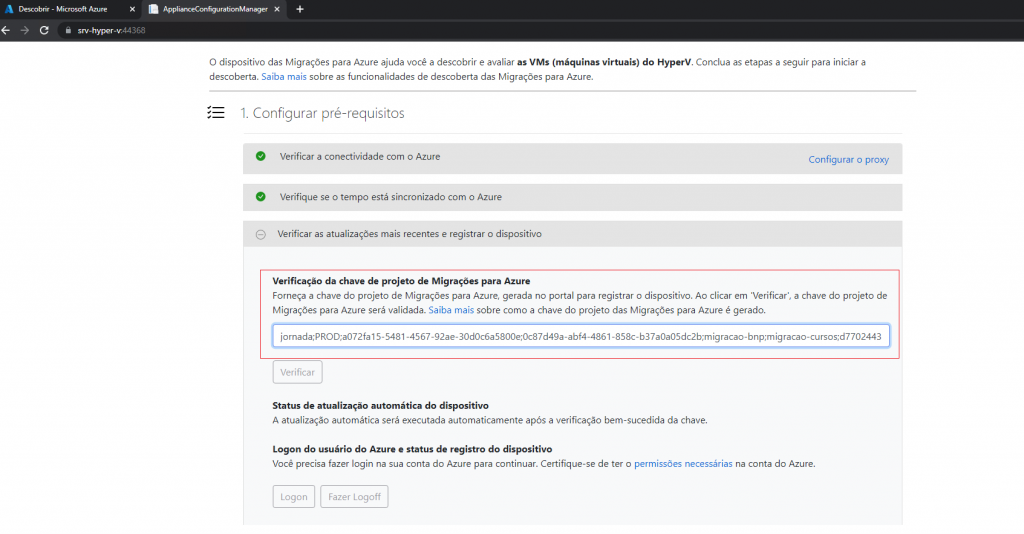Open a new browser tab with plus icon
The image size is (1024, 534).
(299, 9)
